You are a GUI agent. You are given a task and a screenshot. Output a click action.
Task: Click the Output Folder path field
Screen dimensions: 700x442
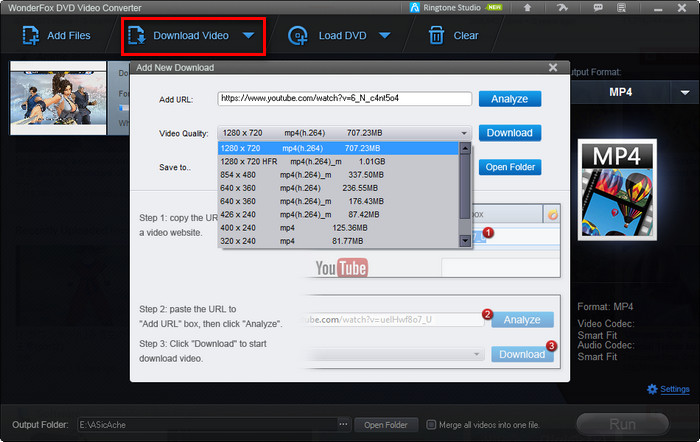coord(208,425)
